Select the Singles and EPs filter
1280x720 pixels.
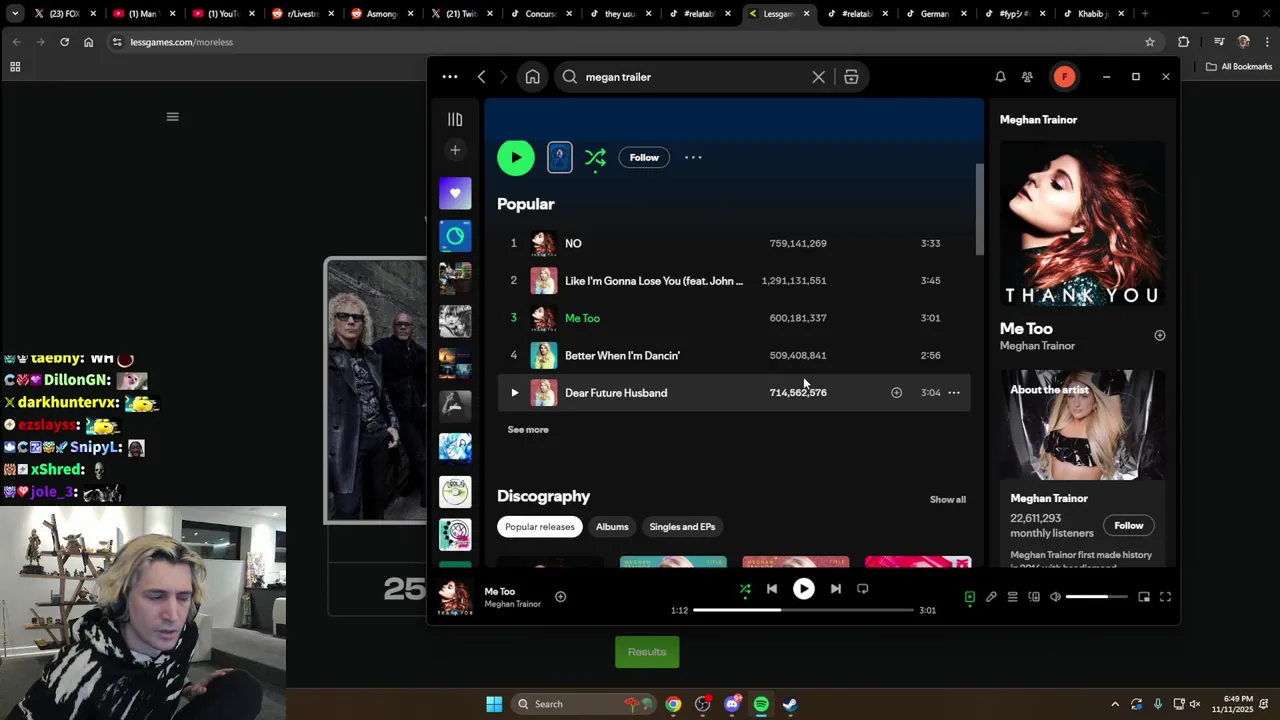point(682,527)
